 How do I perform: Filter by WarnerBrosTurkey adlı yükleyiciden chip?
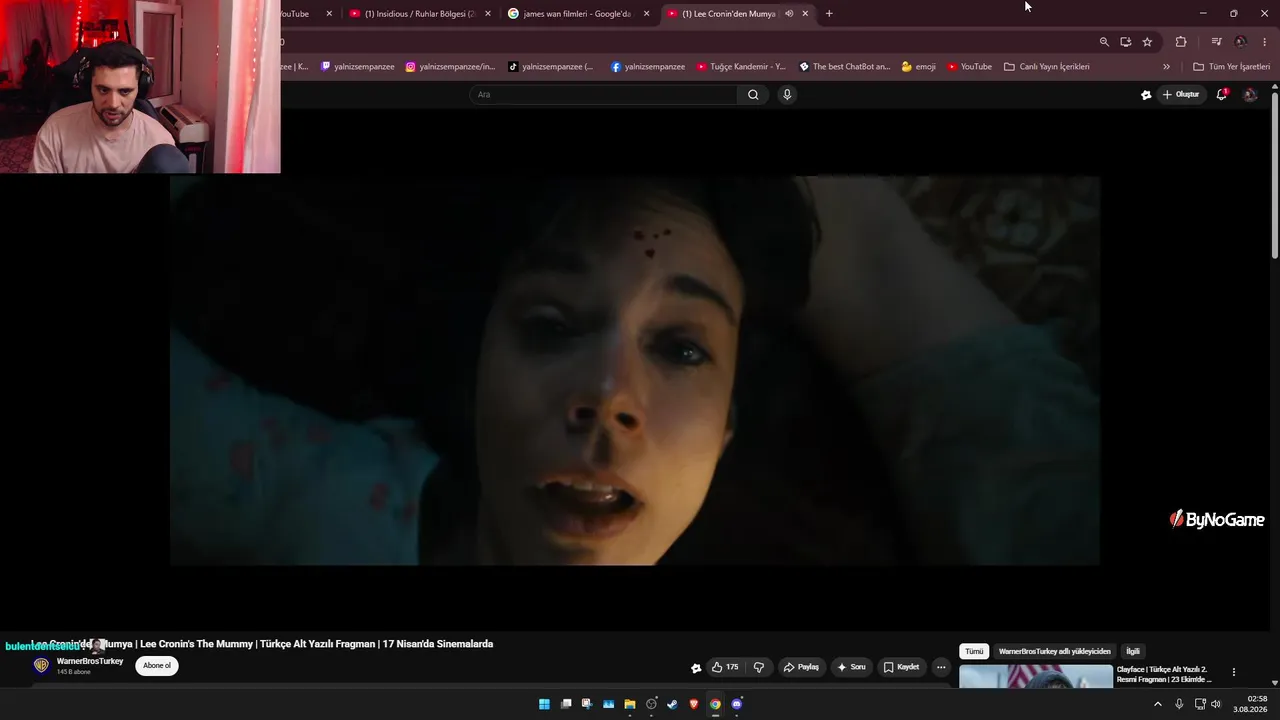pos(1055,651)
